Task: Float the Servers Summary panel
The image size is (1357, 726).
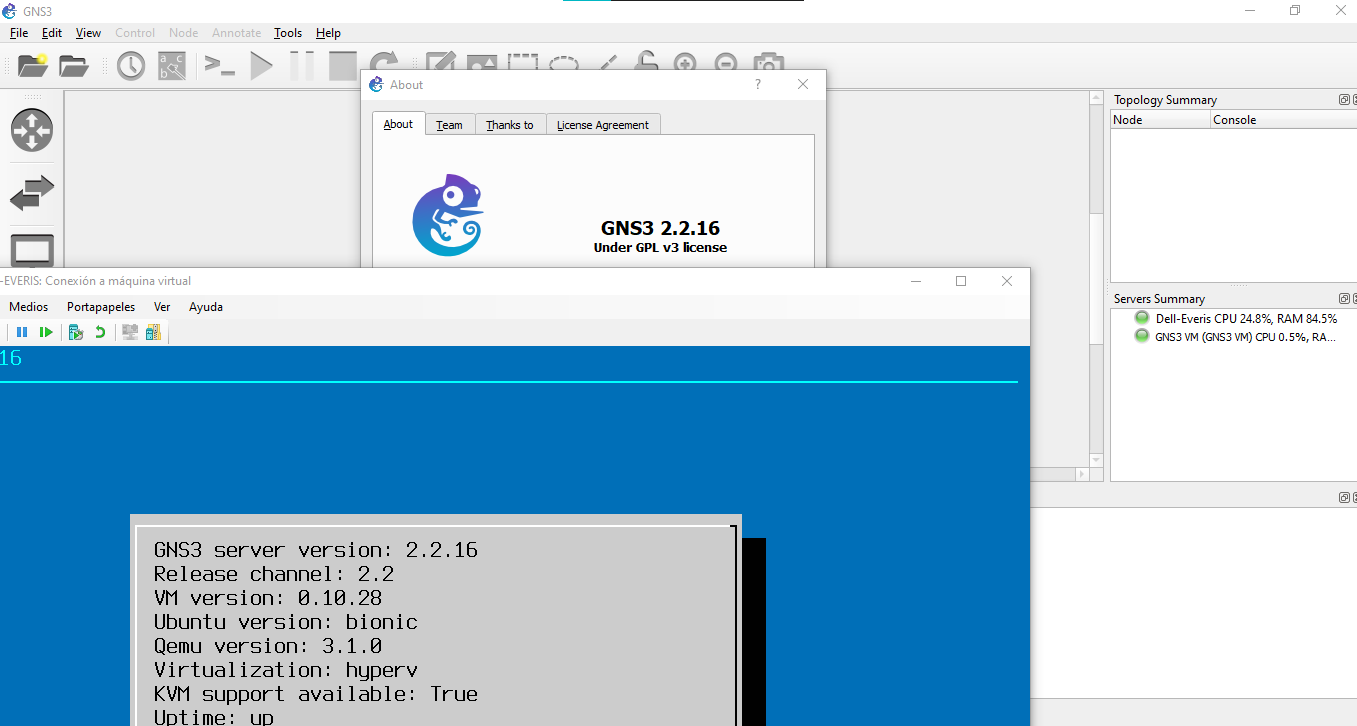Action: point(1345,298)
